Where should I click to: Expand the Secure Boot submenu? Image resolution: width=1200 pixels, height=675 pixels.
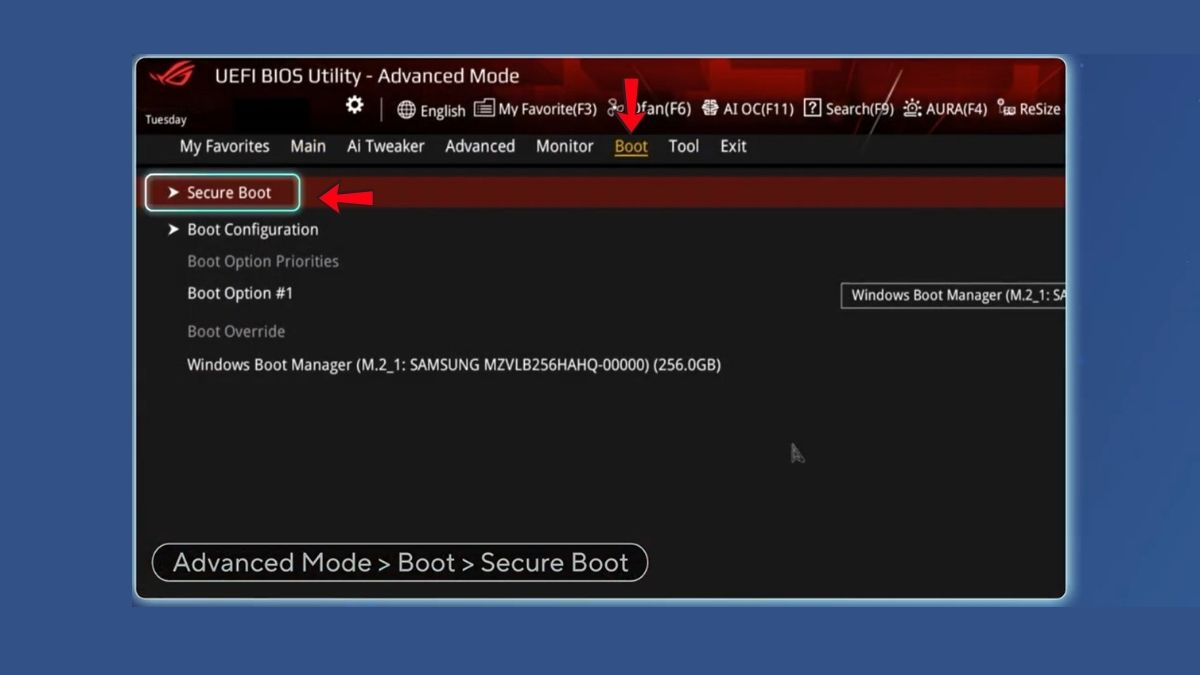(x=223, y=193)
